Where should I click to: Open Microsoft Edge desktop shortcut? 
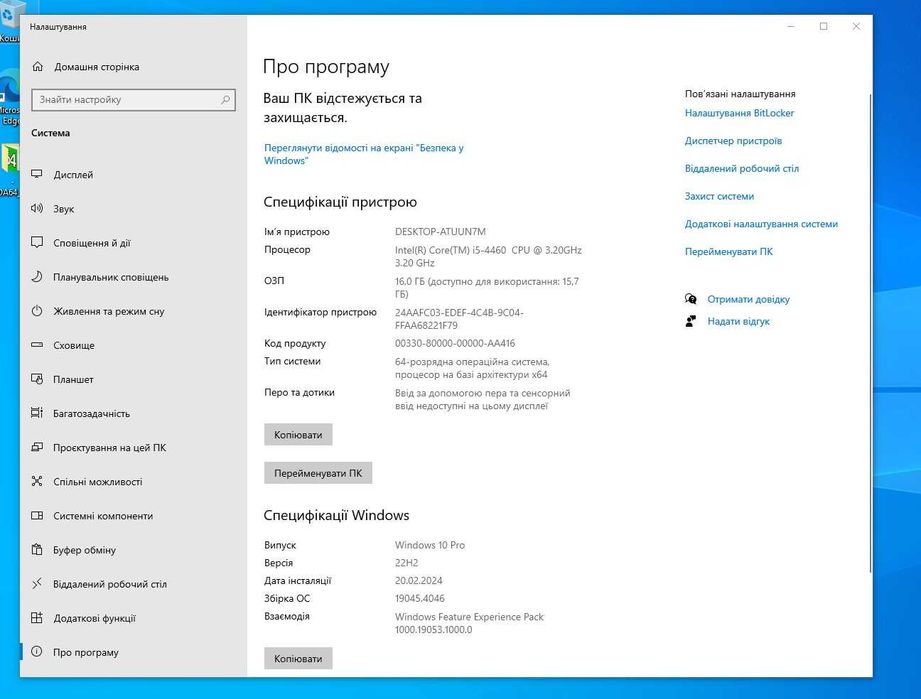[x=9, y=98]
